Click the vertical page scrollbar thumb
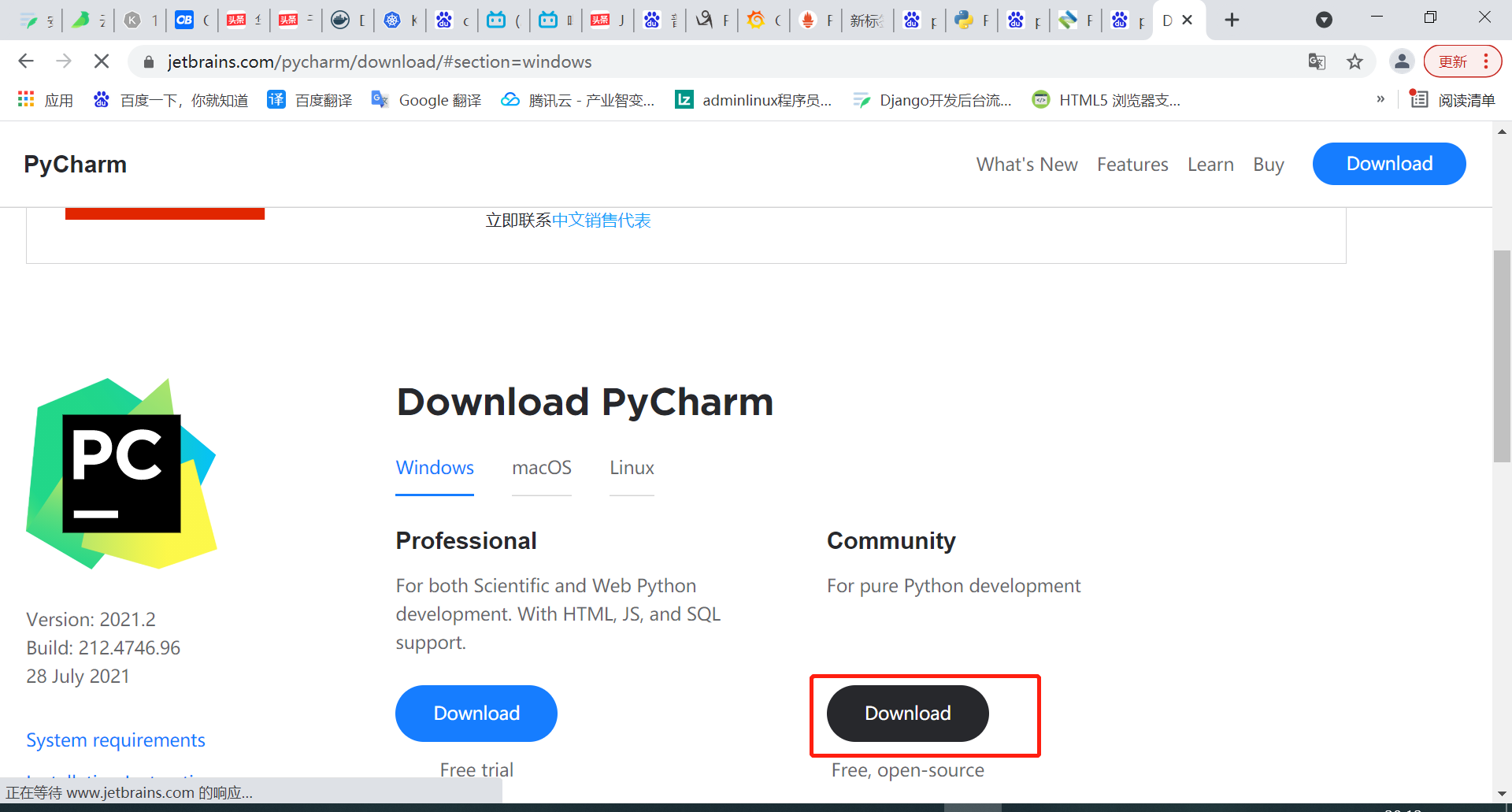Screen dimensions: 1512x812 pos(1502,356)
